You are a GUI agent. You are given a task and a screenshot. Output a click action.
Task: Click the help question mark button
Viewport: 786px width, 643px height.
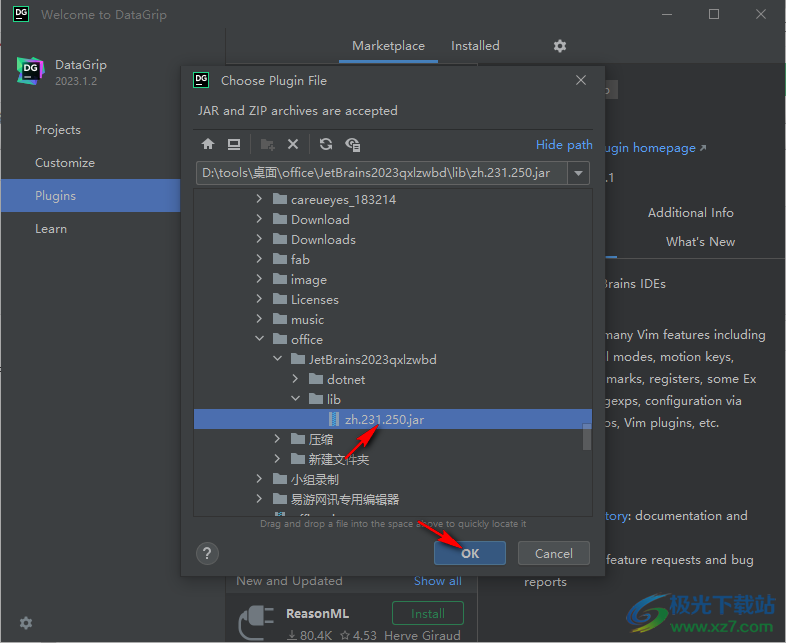[207, 554]
